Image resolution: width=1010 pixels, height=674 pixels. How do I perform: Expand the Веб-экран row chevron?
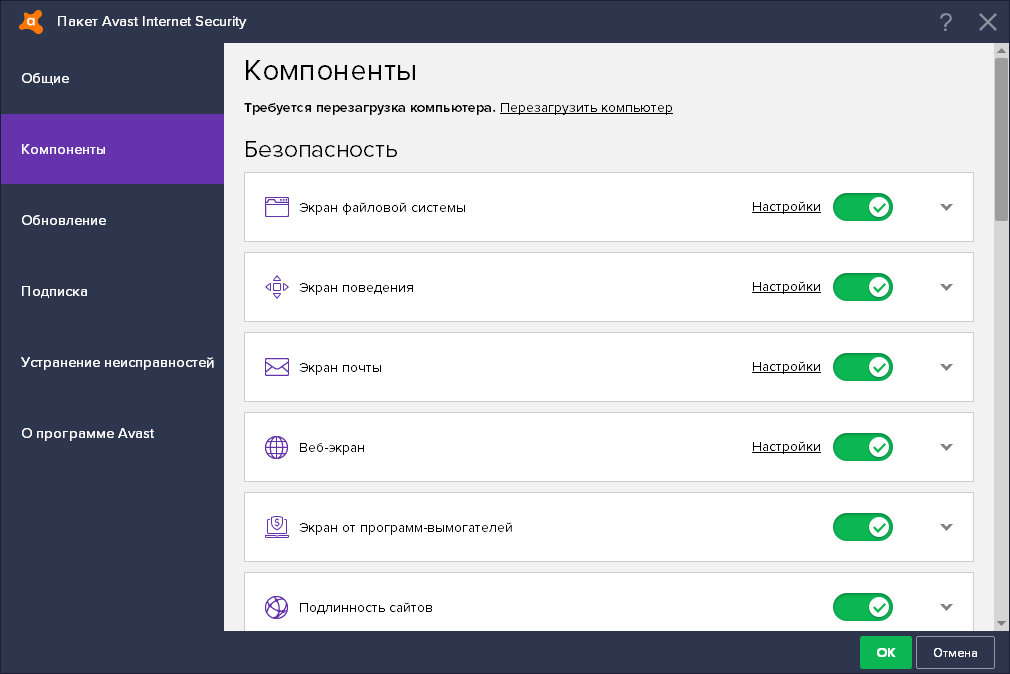(x=946, y=447)
